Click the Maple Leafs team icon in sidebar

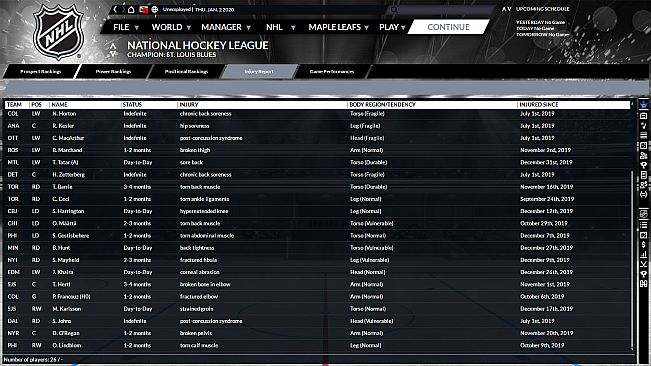pyautogui.click(x=644, y=105)
